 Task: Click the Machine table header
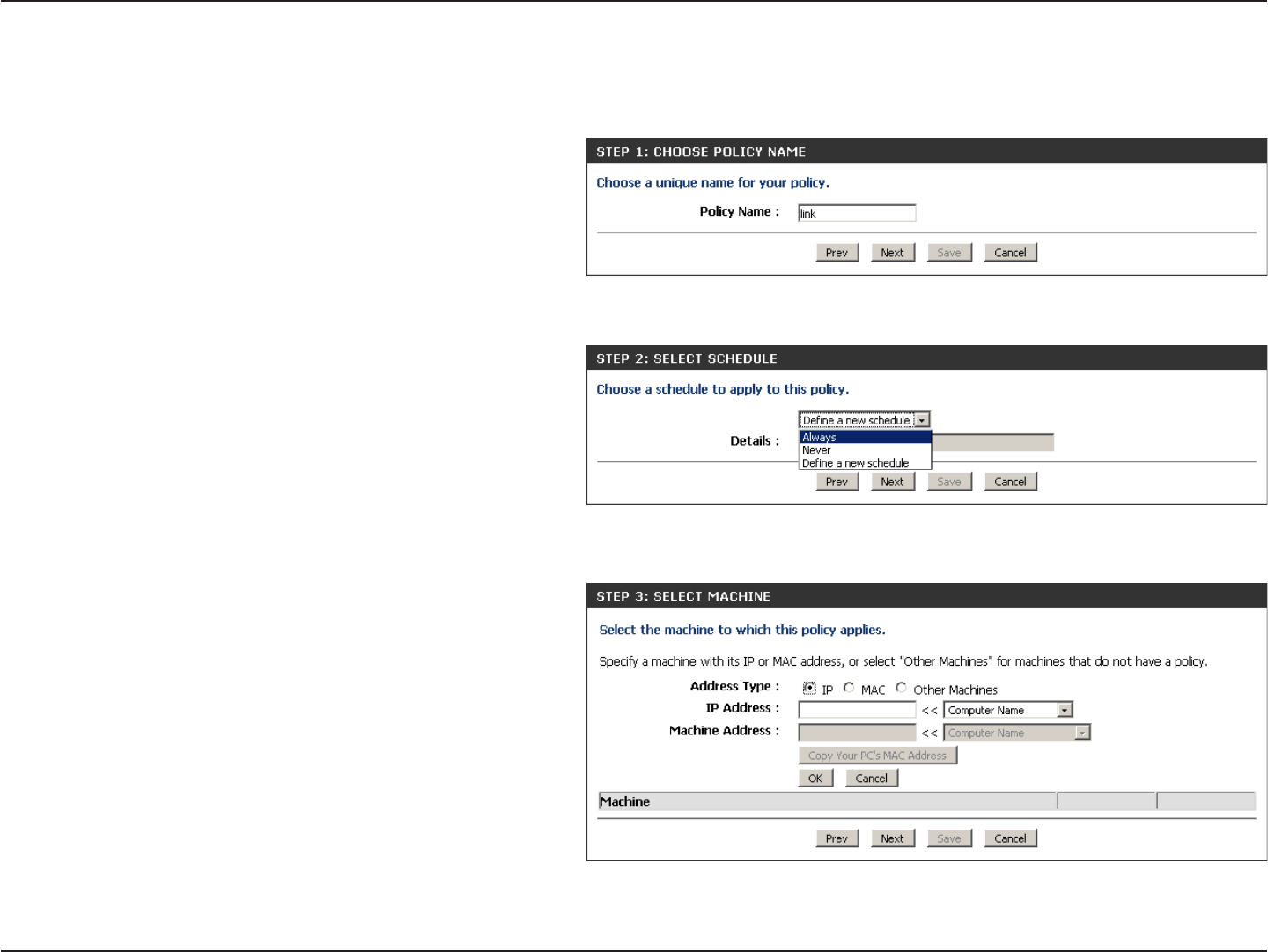[827, 801]
